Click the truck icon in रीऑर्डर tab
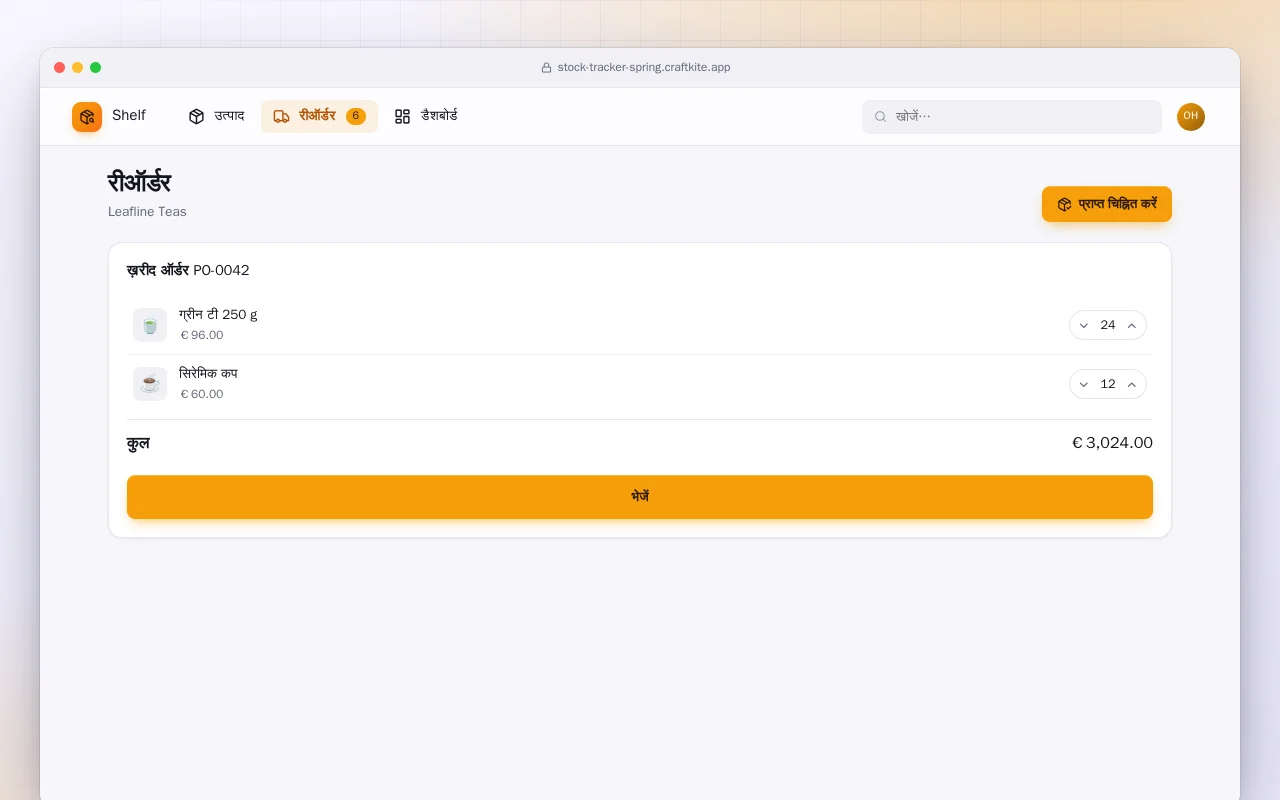1280x800 pixels. click(x=281, y=116)
